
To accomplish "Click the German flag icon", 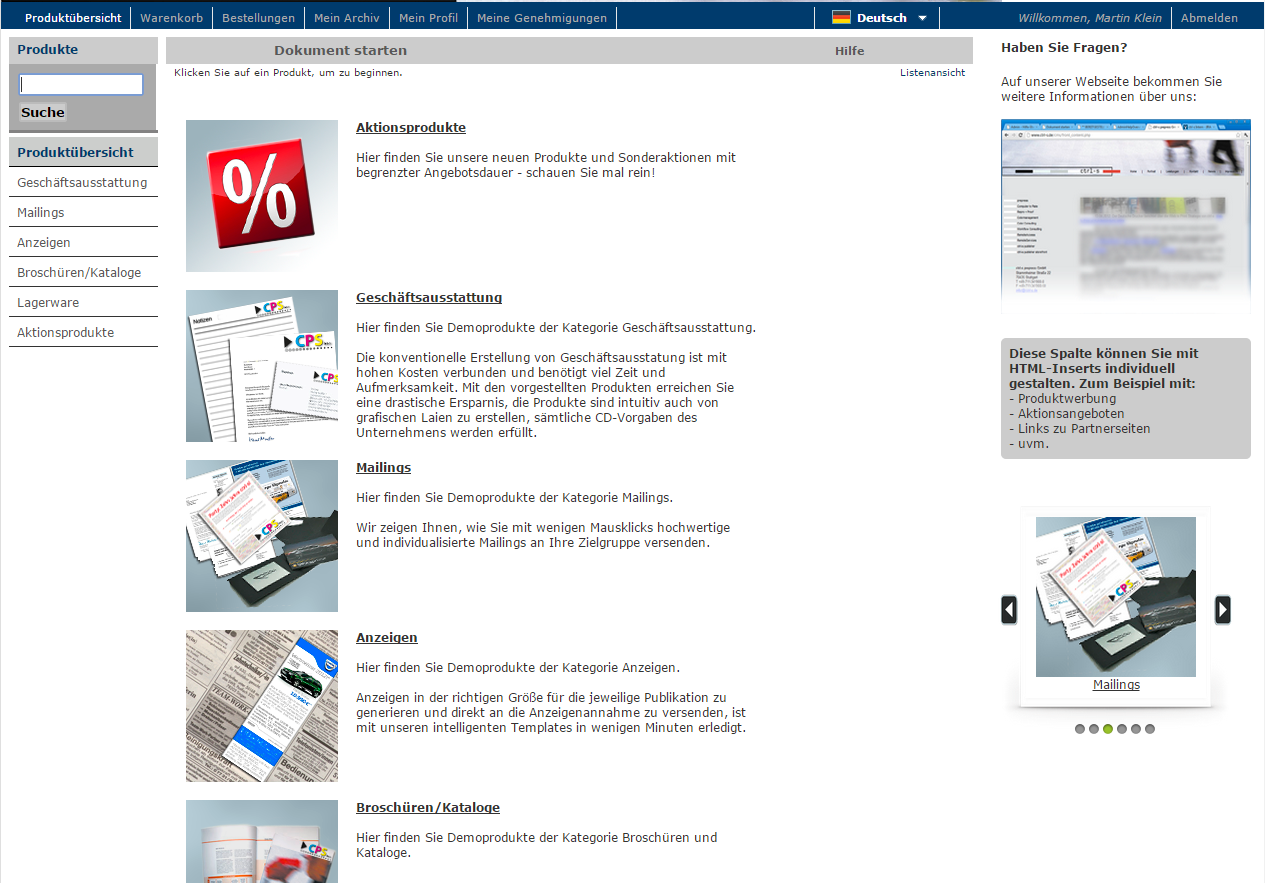I will (x=841, y=18).
